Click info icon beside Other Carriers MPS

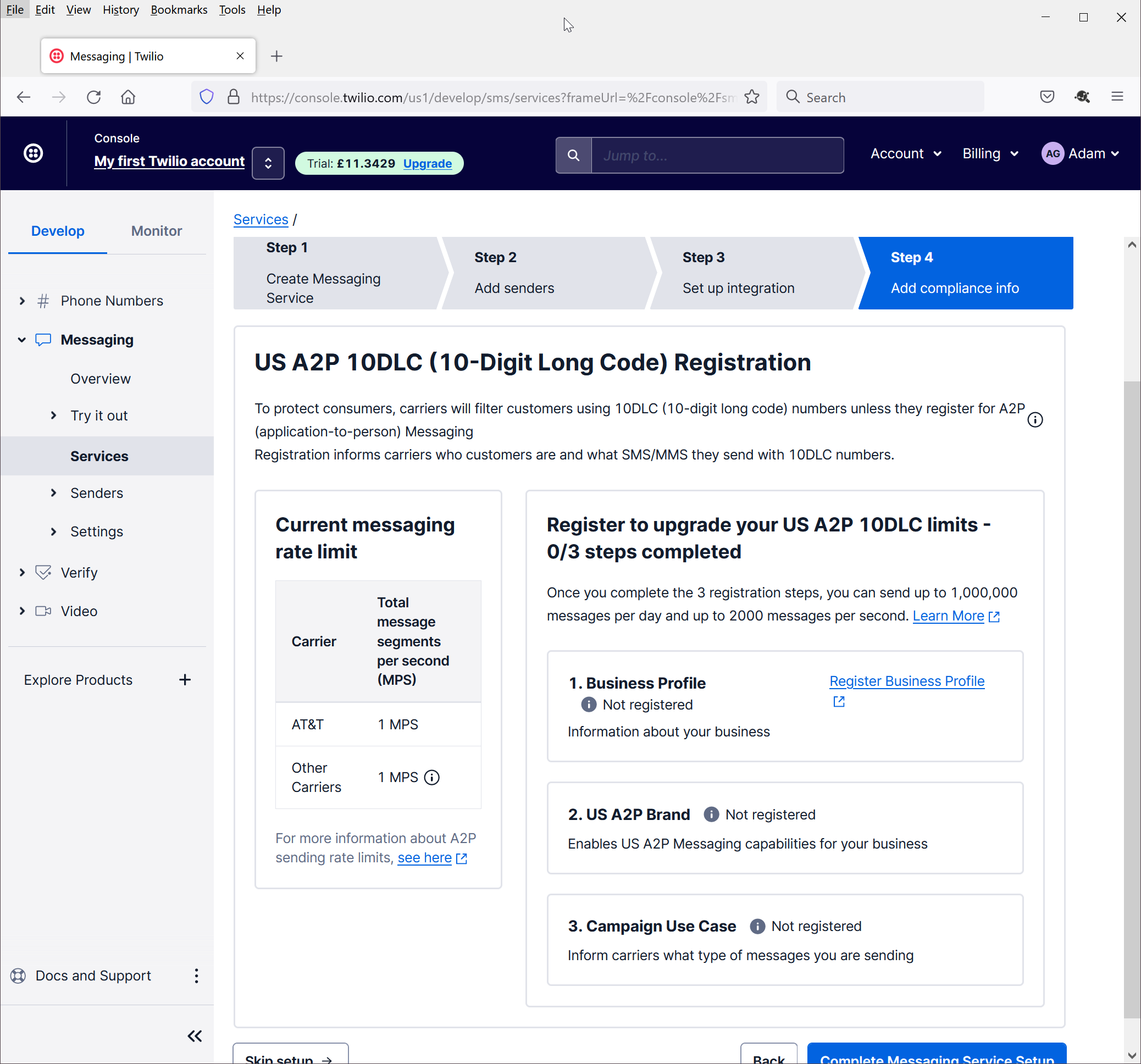coord(431,777)
